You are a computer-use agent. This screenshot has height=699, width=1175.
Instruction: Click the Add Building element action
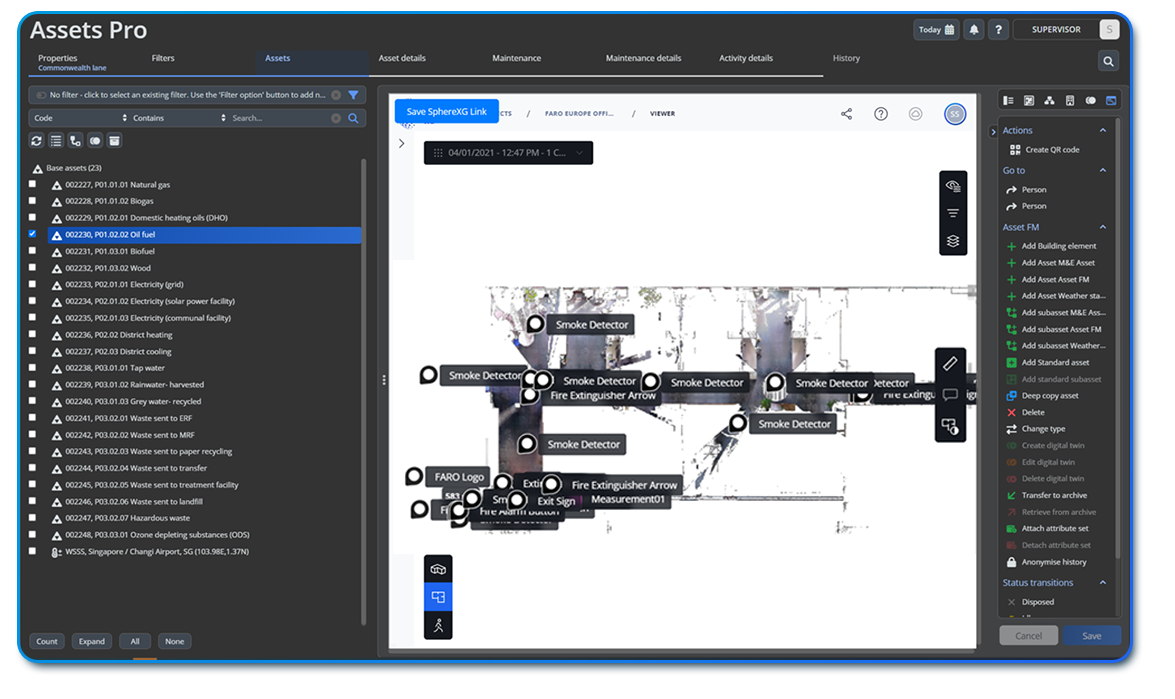(1051, 246)
